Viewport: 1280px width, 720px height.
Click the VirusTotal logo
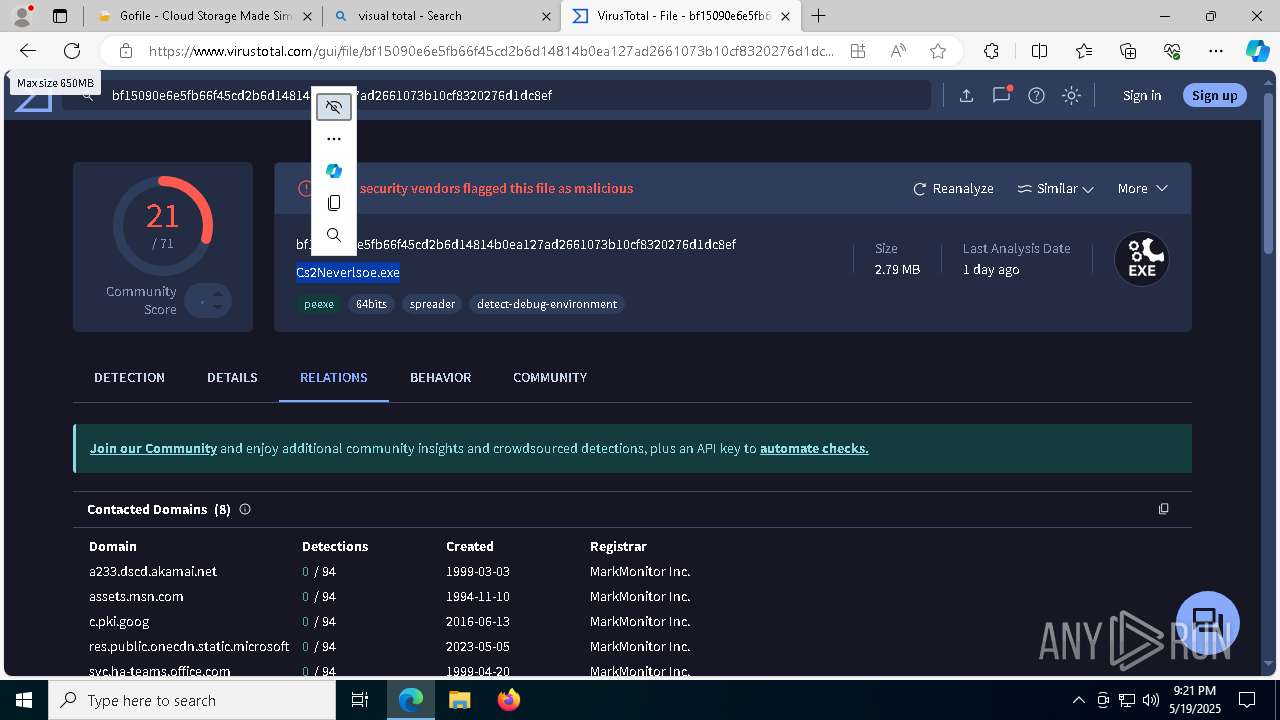[x=33, y=101]
